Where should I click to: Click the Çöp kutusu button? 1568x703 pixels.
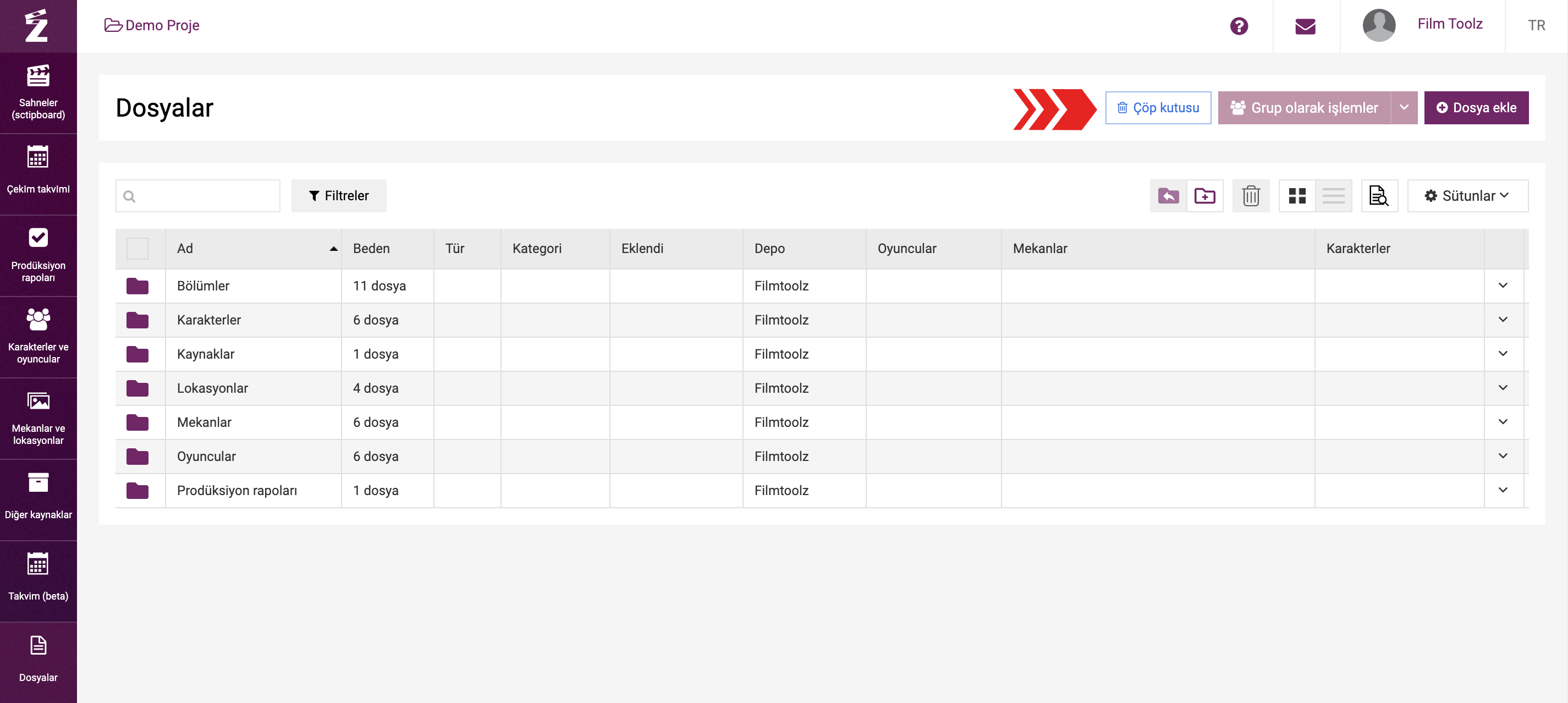(1158, 108)
